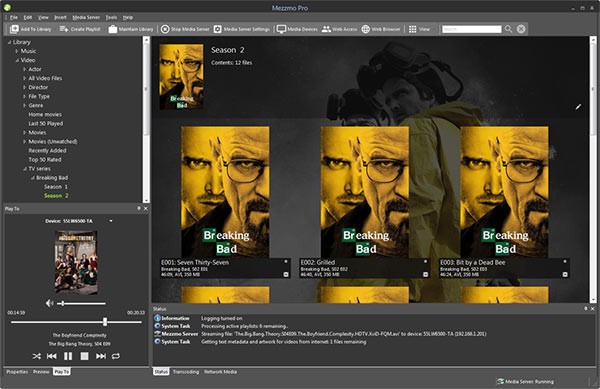Collapse the Breaking Bad node
The height and width of the screenshot is (389, 600).
tap(32, 178)
